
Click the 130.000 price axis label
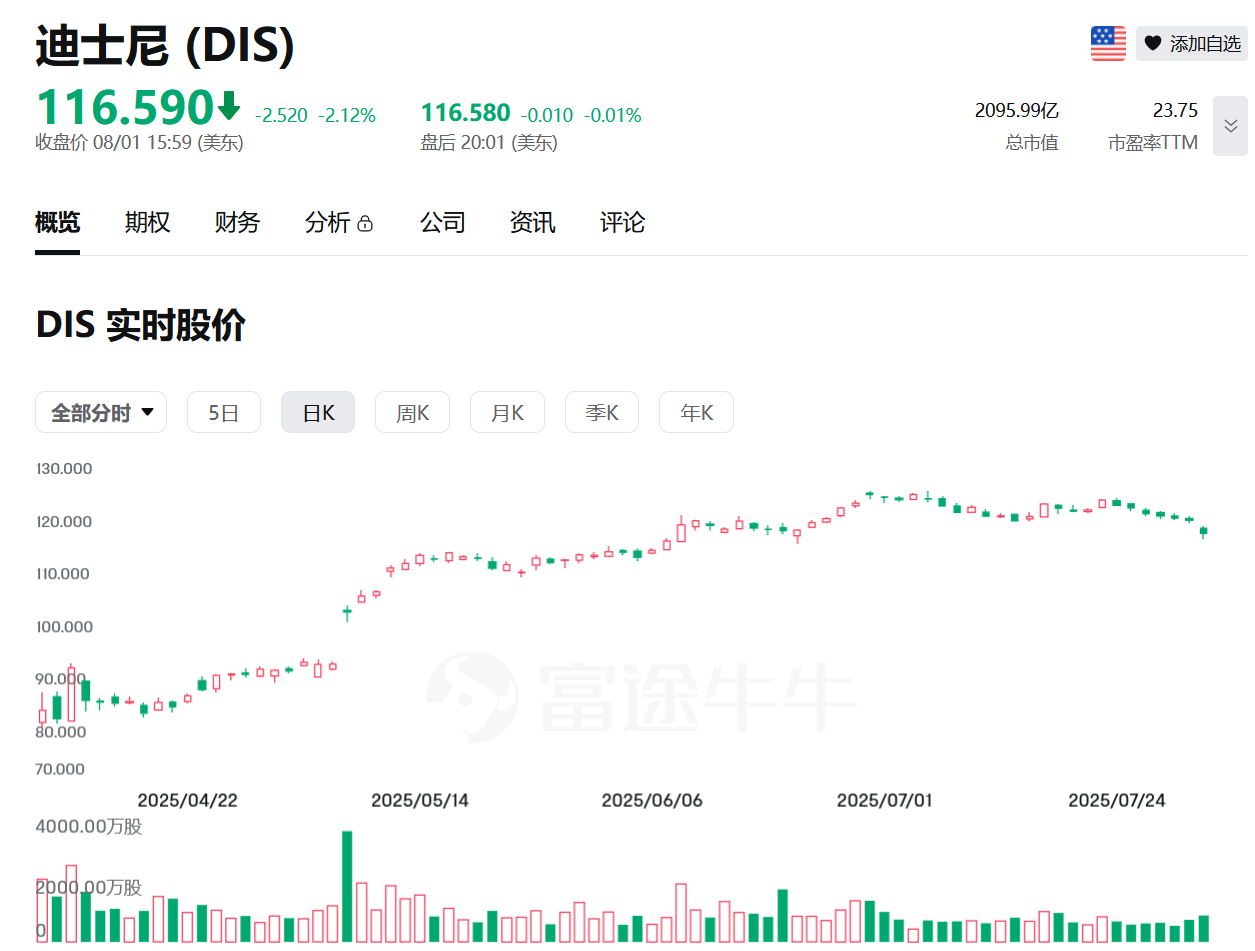point(64,468)
